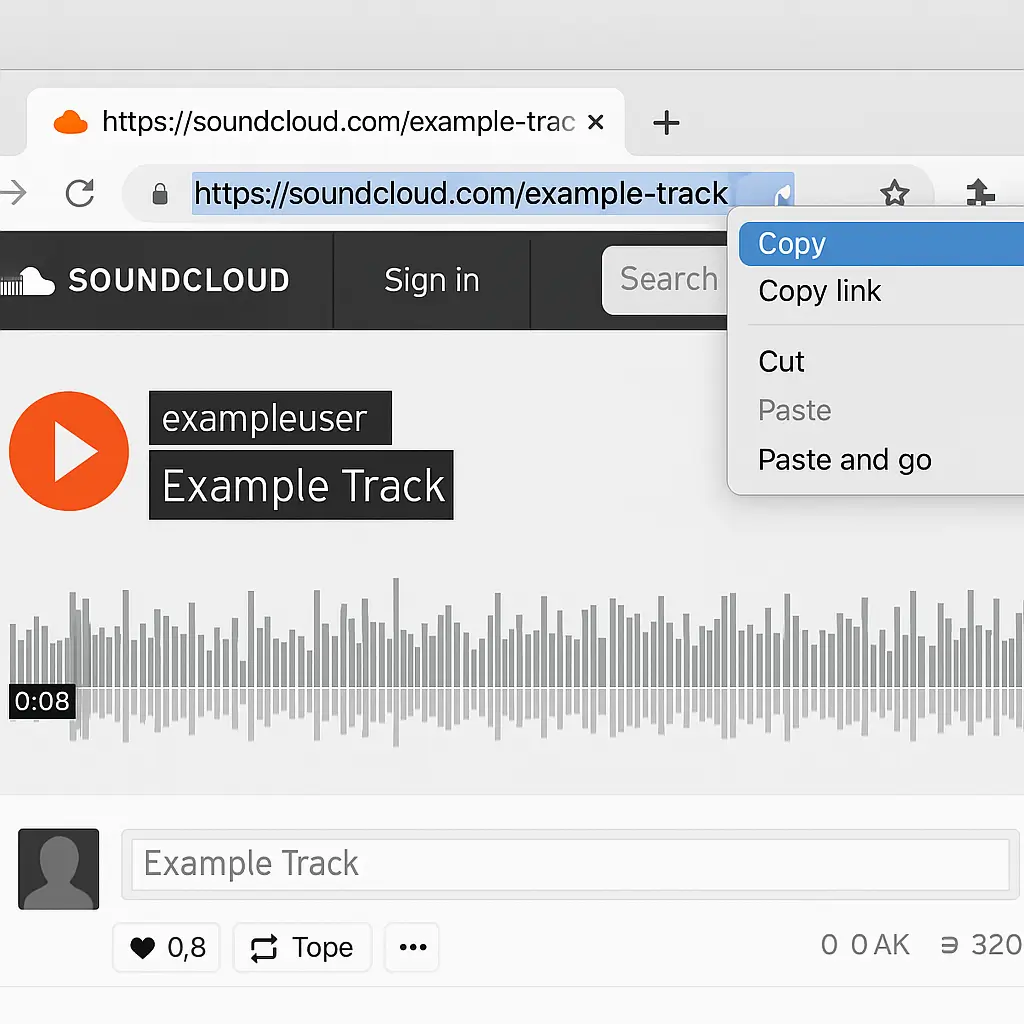This screenshot has height=1024, width=1024.
Task: Open a new tab with plus button
Action: click(666, 123)
